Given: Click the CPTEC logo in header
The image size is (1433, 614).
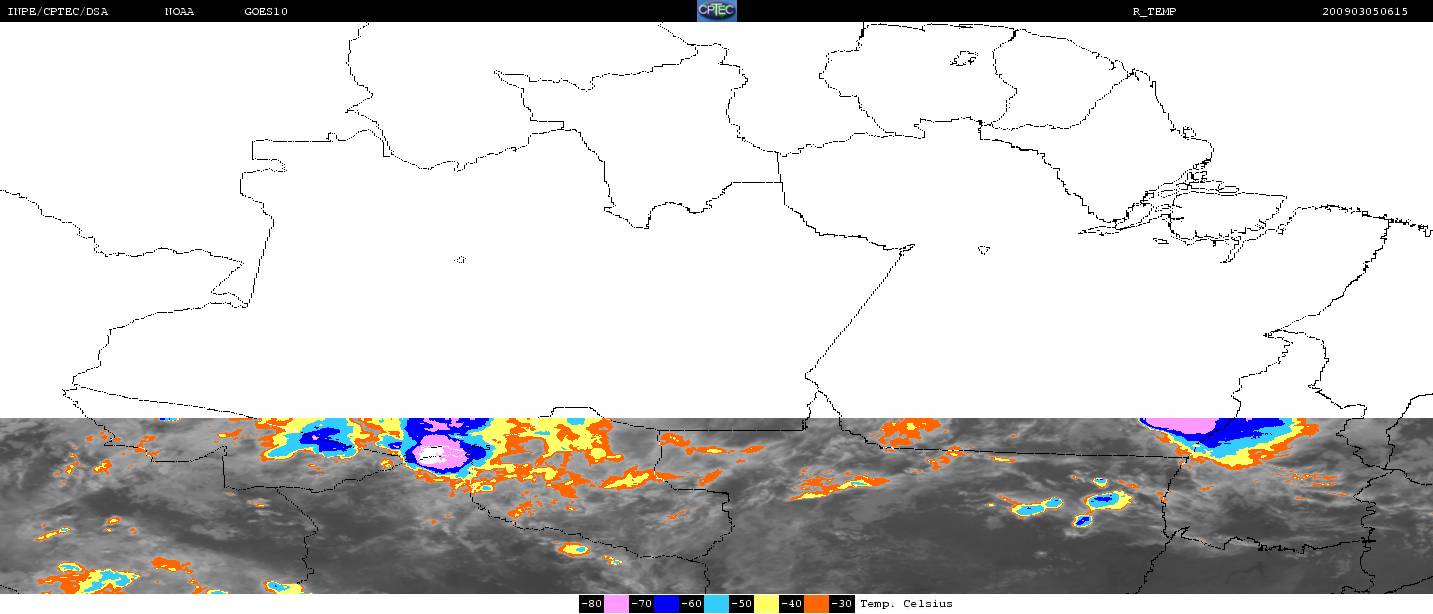Looking at the screenshot, I should [716, 11].
